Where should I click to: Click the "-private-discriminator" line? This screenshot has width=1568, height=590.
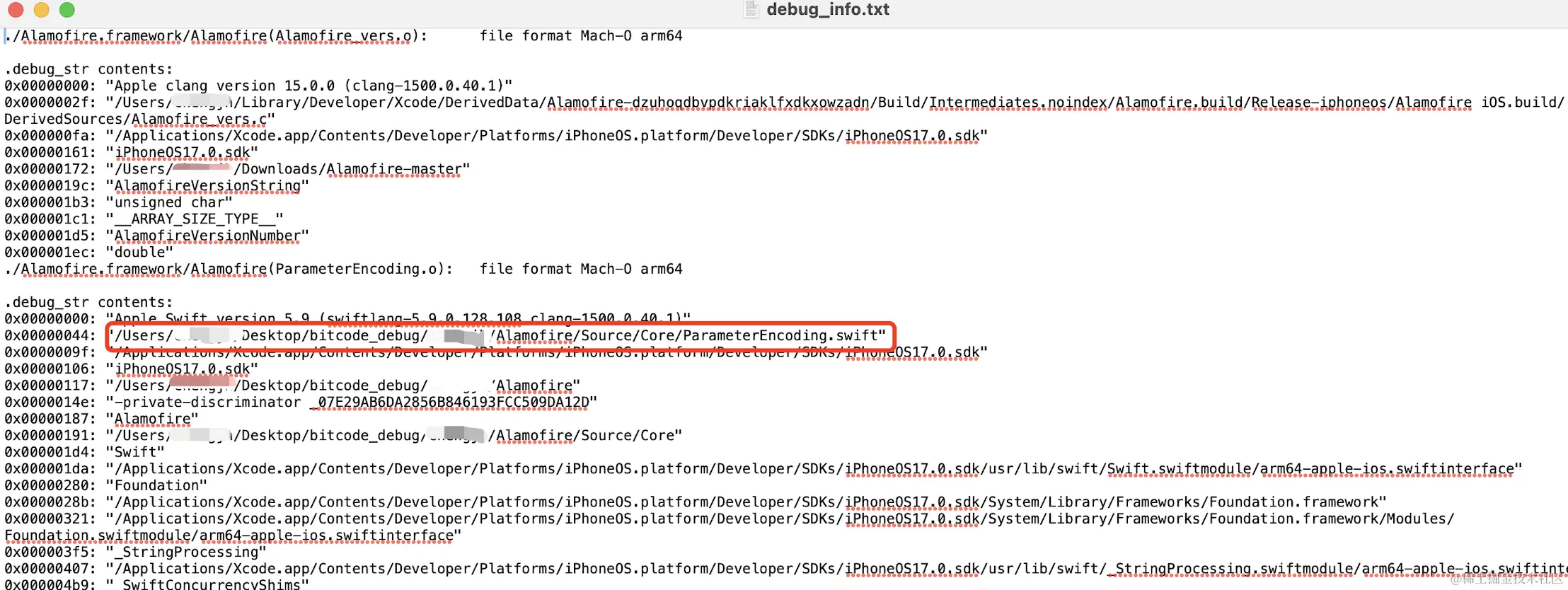301,402
